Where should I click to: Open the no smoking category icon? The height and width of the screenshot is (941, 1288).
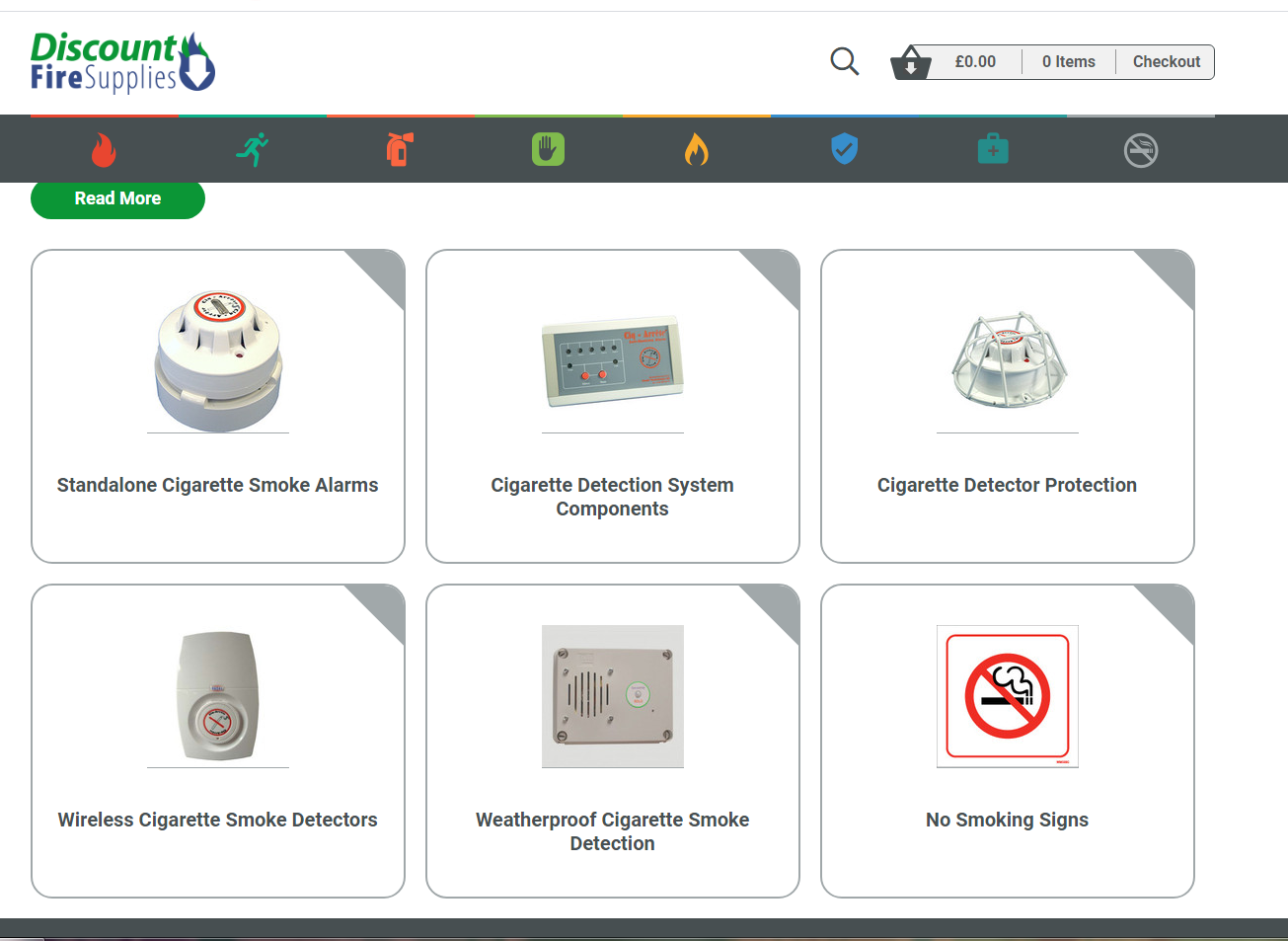(x=1141, y=151)
